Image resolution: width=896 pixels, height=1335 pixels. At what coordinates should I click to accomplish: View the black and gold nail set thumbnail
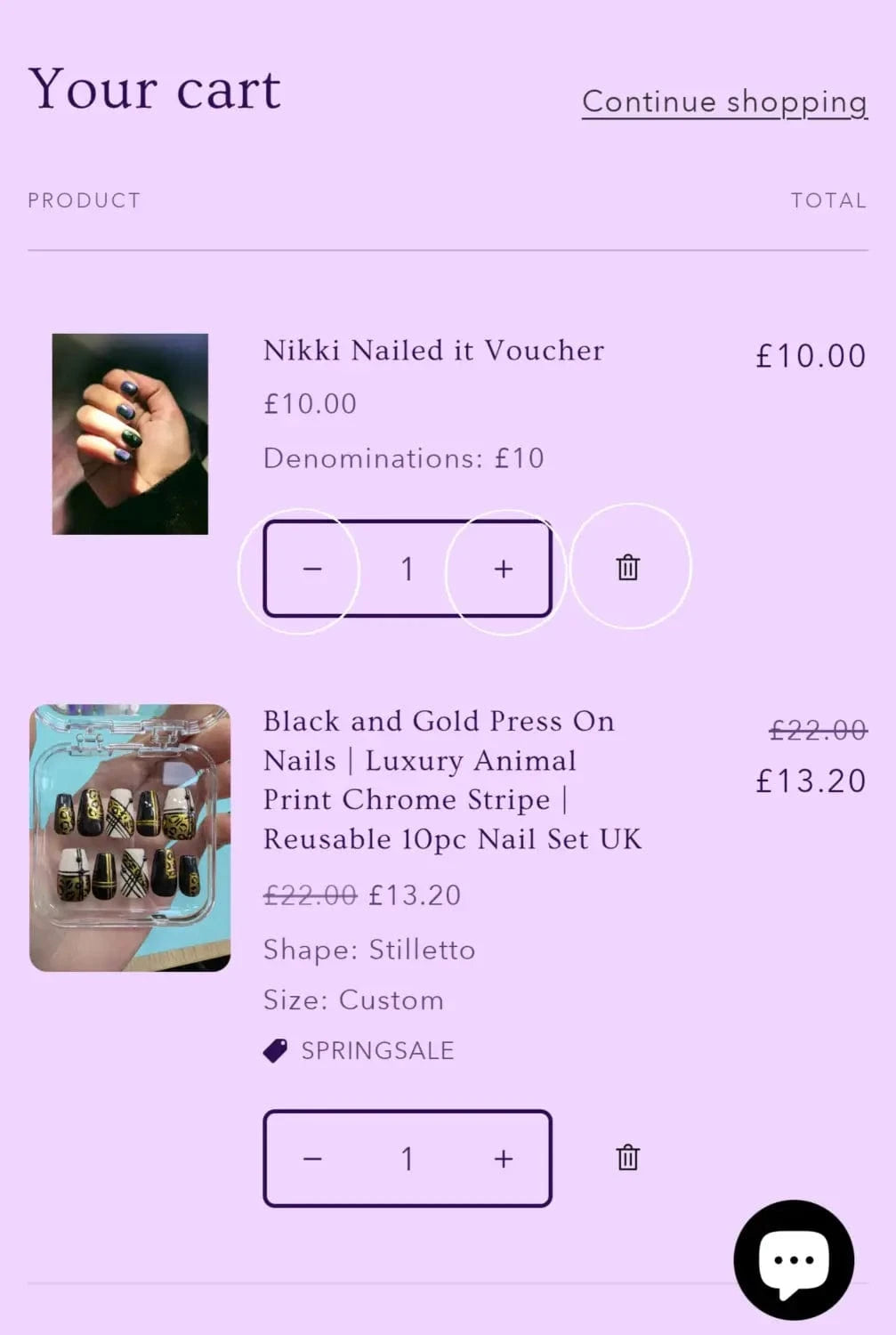click(x=130, y=837)
